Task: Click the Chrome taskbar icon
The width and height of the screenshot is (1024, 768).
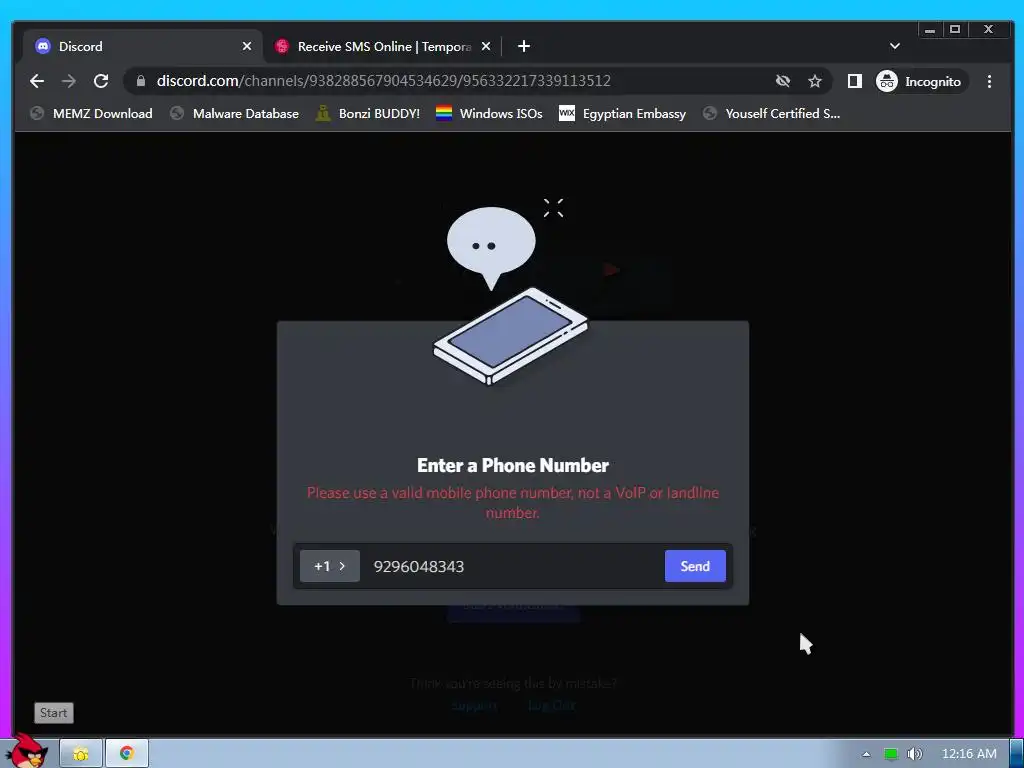Action: (x=127, y=754)
